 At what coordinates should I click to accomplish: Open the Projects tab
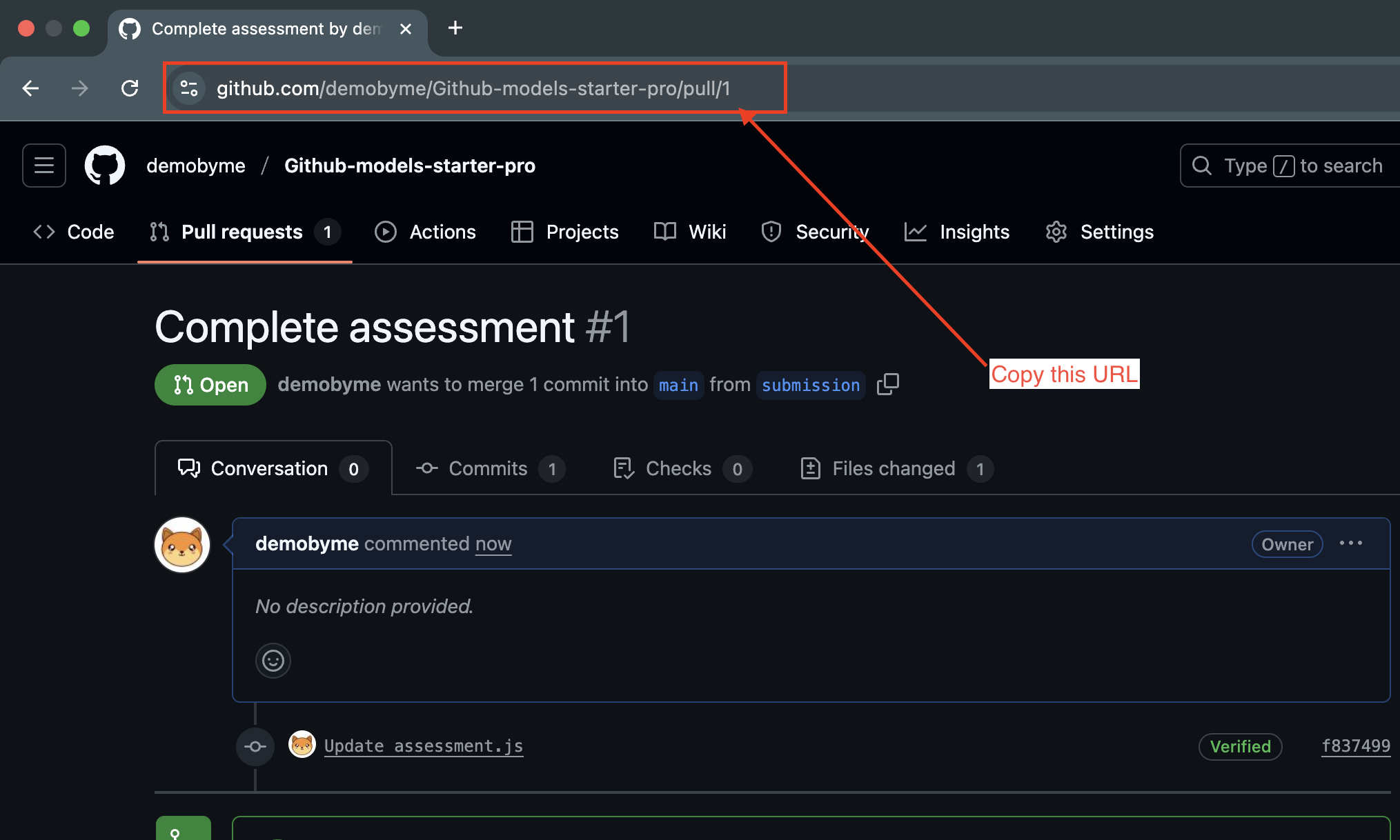point(565,232)
